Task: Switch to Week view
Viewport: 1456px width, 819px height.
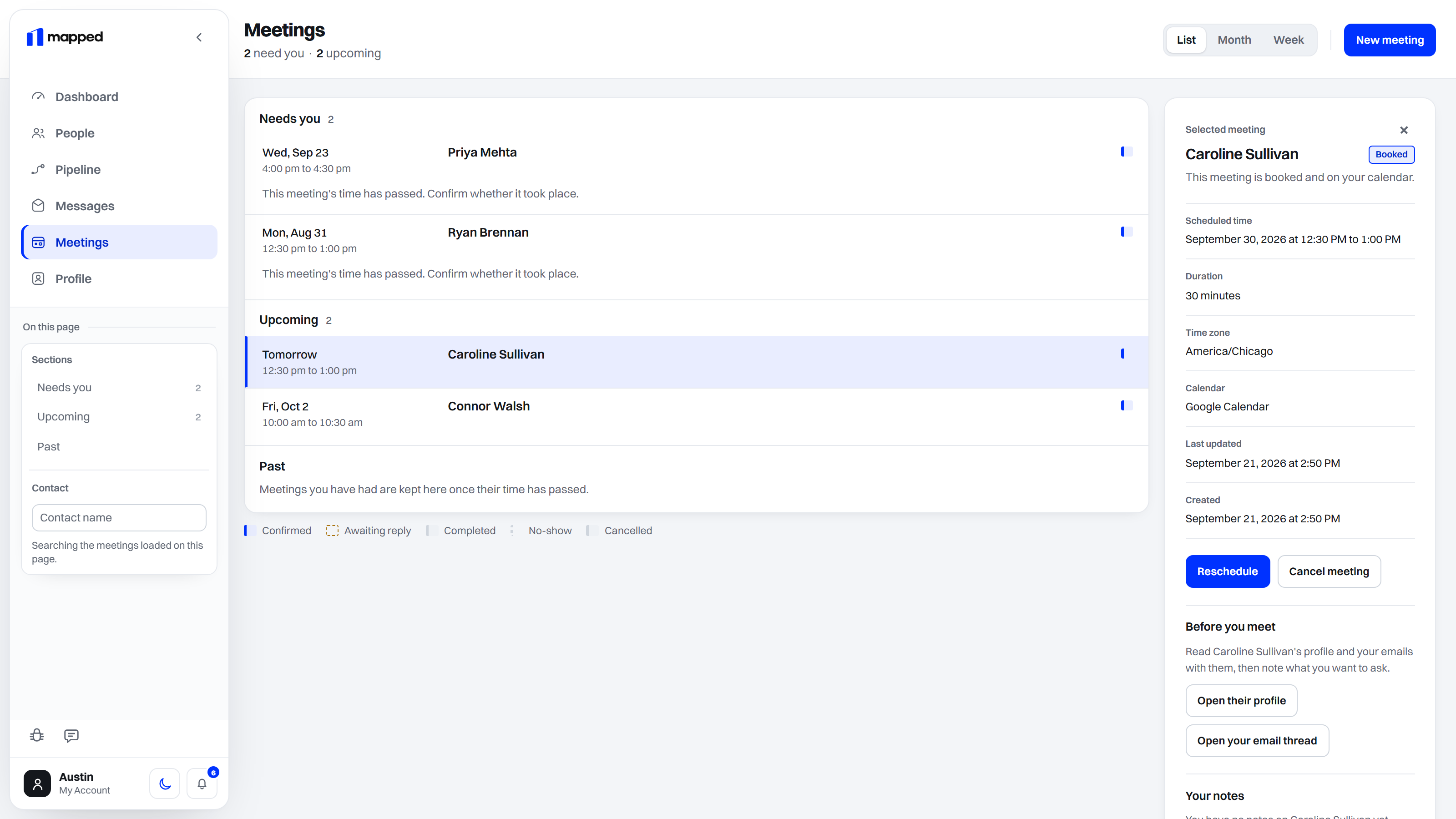Action: click(x=1288, y=40)
